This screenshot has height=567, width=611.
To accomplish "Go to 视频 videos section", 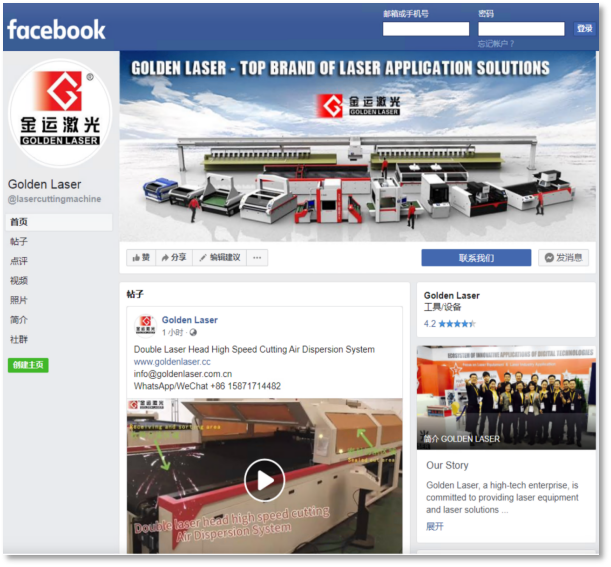I will pyautogui.click(x=20, y=281).
